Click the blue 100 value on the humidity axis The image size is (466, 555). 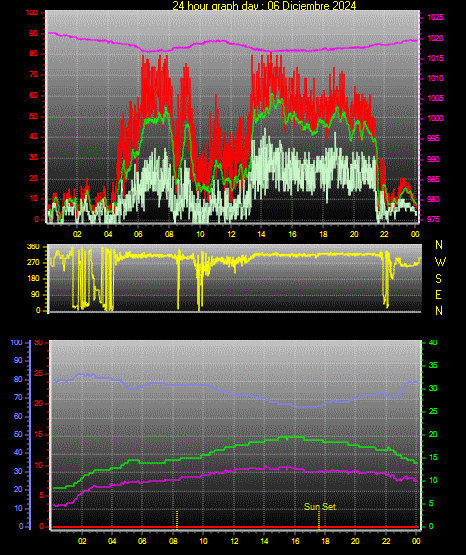pyautogui.click(x=17, y=343)
